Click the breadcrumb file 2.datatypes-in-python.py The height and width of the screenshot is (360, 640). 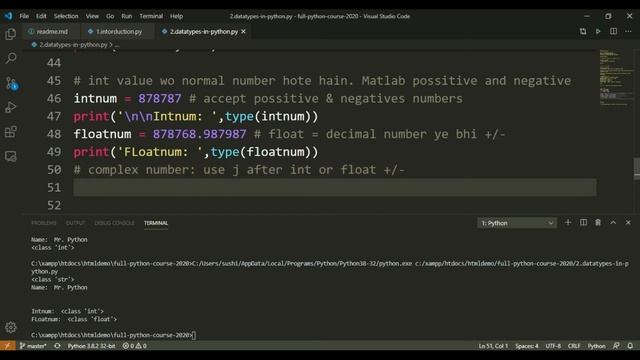click(x=73, y=45)
